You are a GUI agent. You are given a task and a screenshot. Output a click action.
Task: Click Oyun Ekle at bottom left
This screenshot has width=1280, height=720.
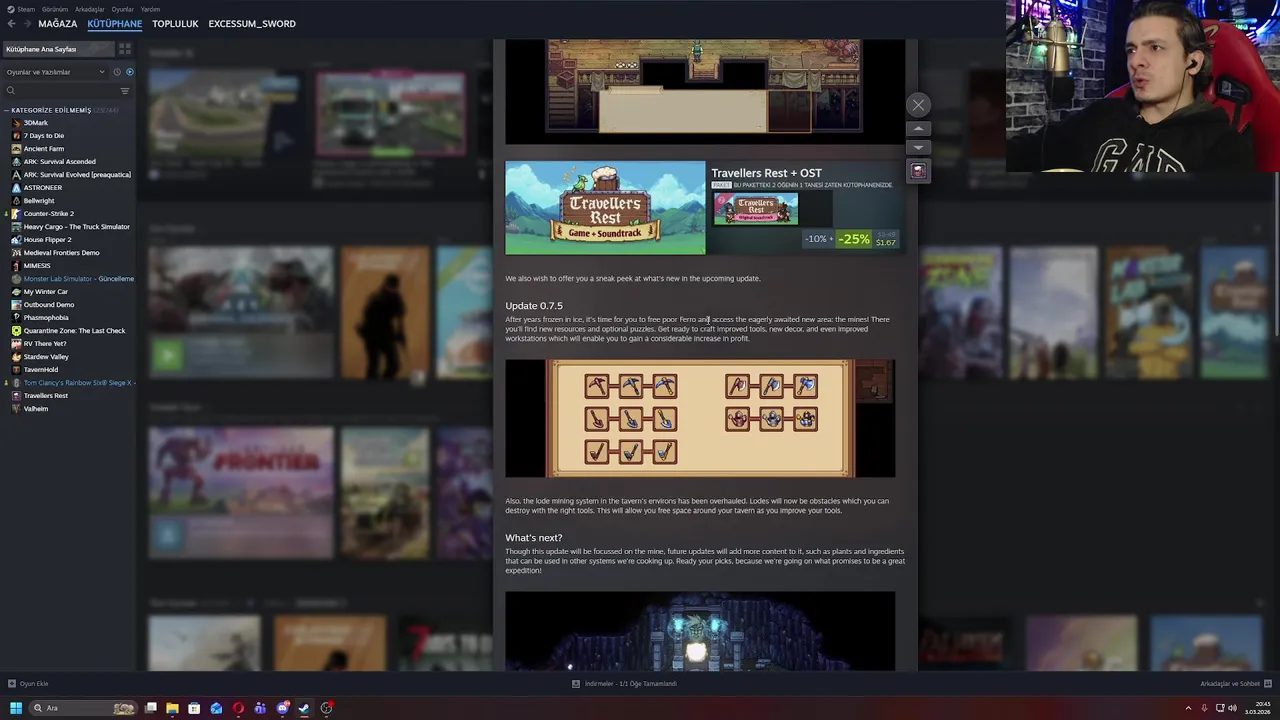[28, 684]
